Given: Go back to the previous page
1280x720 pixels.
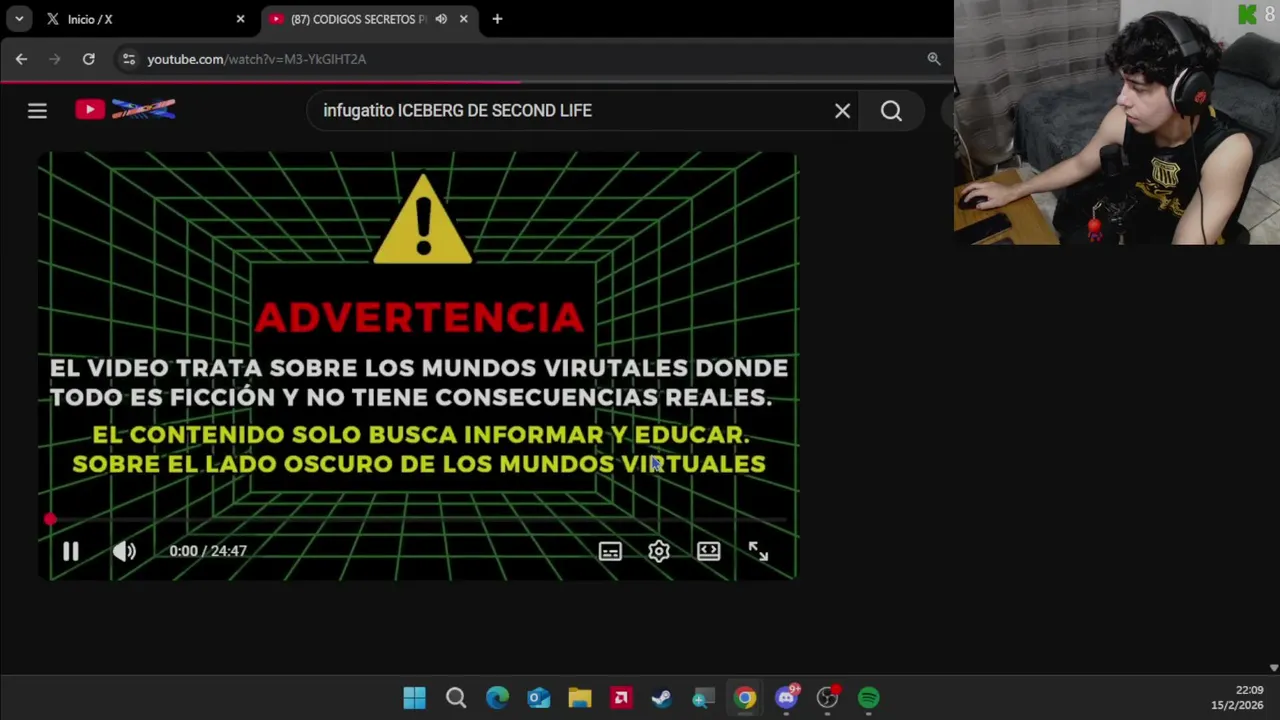Looking at the screenshot, I should click(x=21, y=59).
